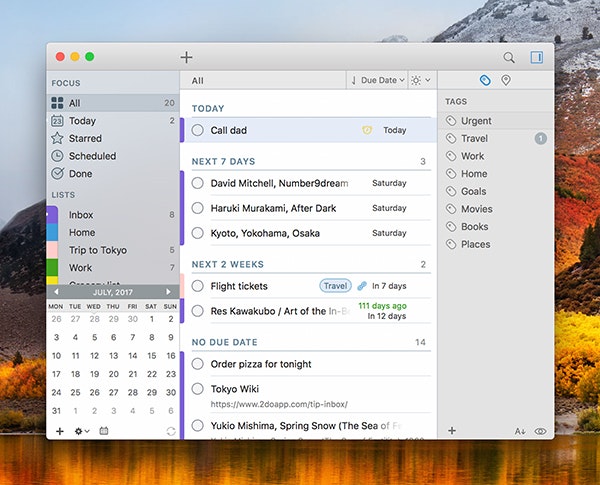Click the Travel tag on Flight tickets

coord(336,286)
